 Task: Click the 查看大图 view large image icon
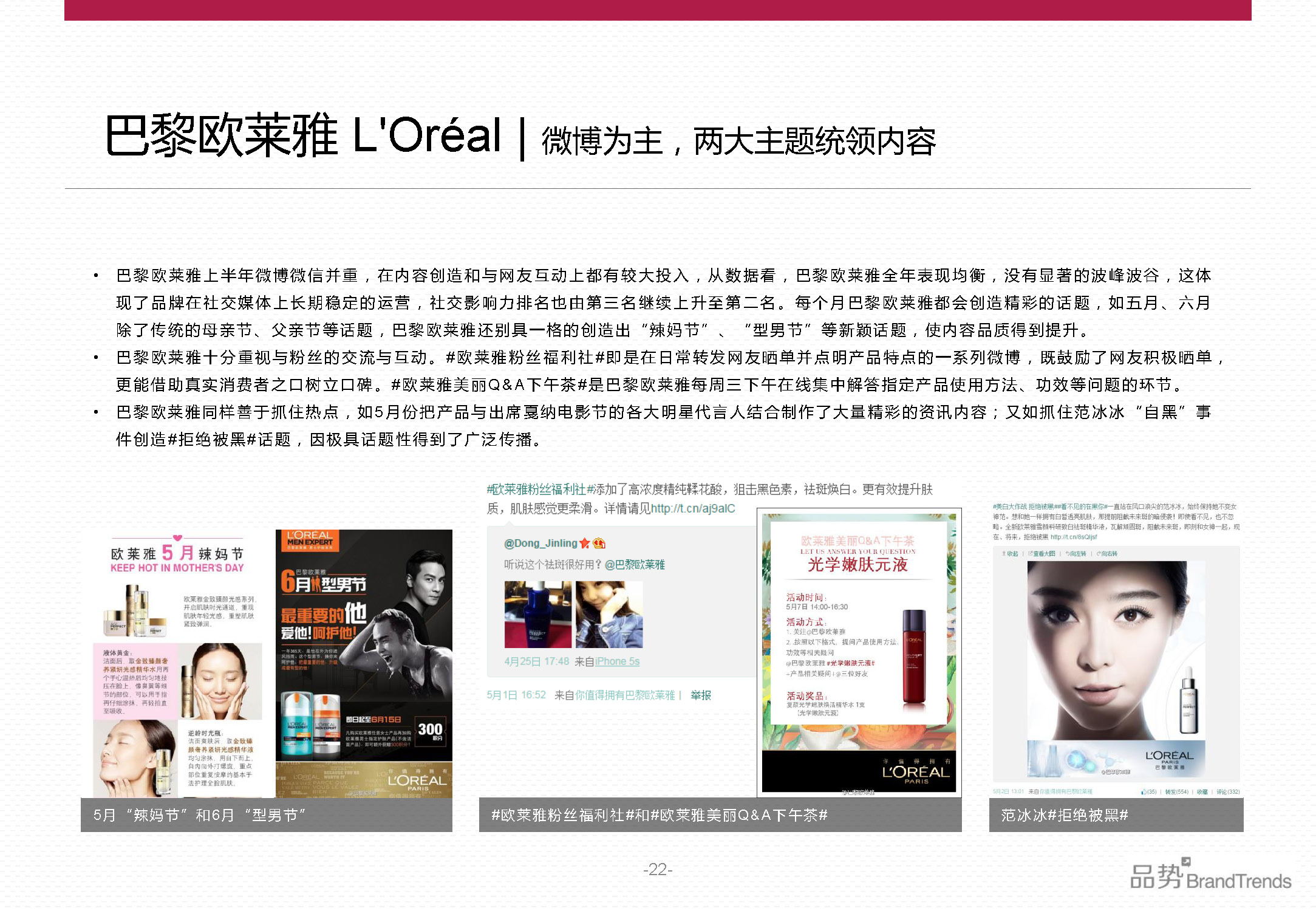click(x=1043, y=554)
